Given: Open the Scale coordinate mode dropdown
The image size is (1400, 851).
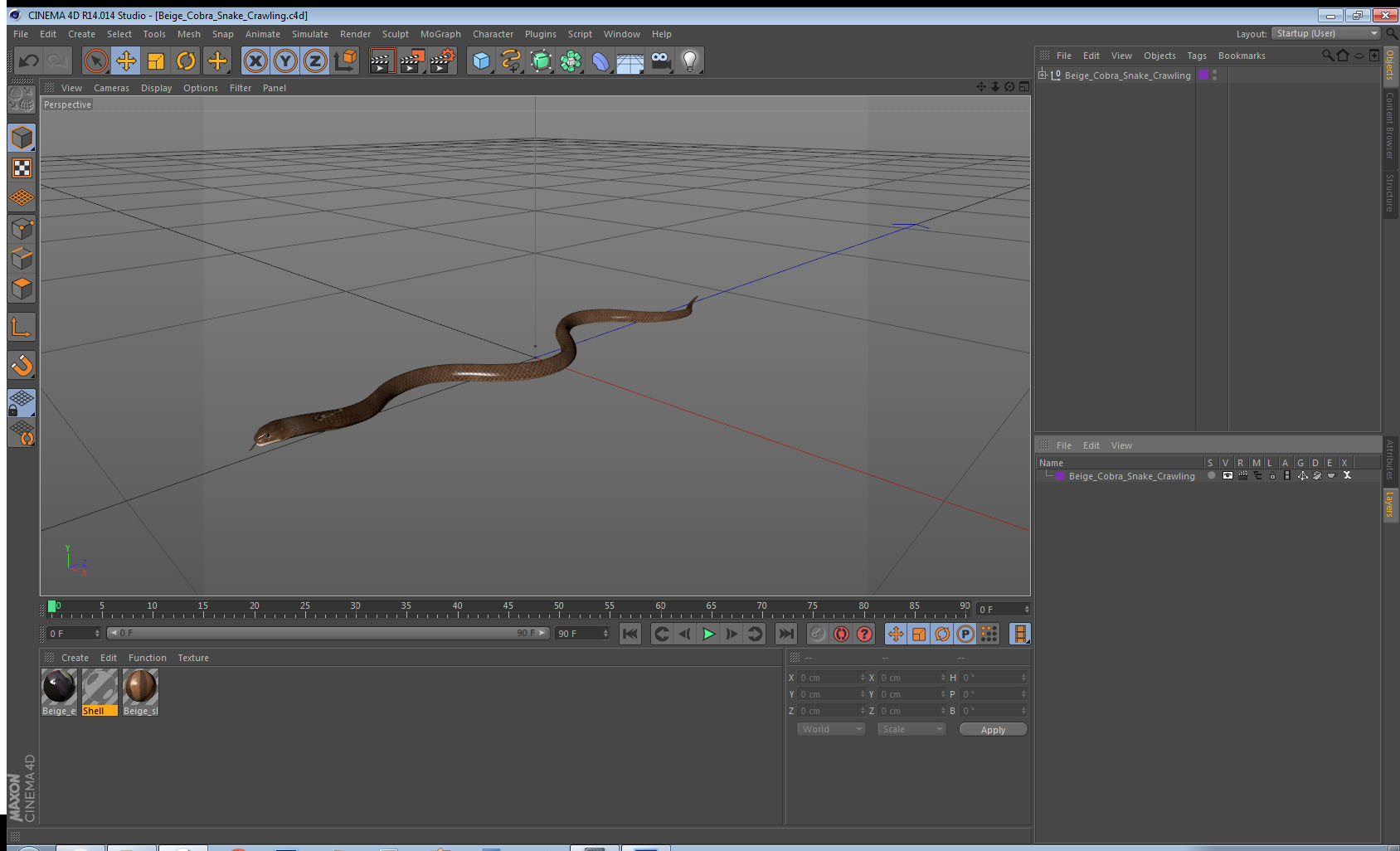Looking at the screenshot, I should [x=911, y=729].
